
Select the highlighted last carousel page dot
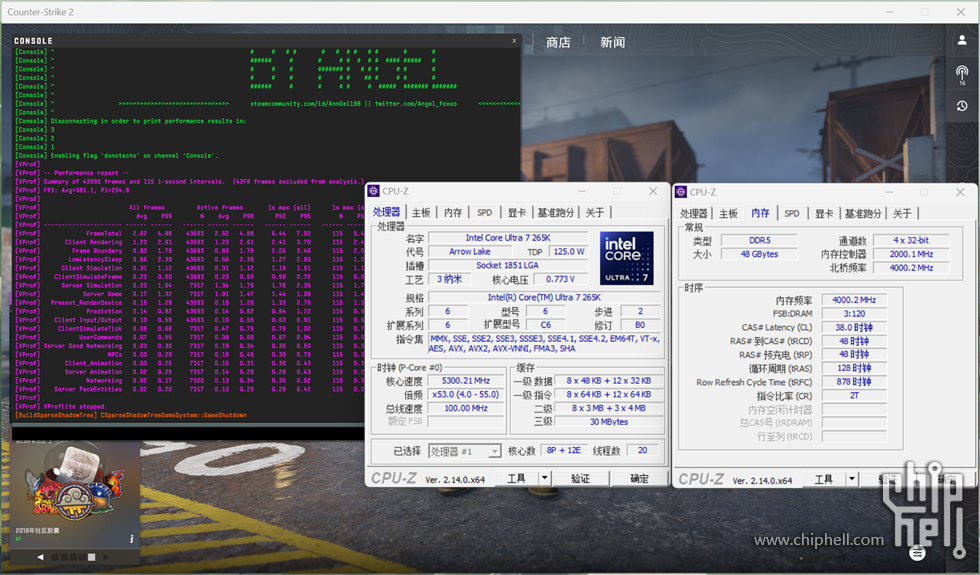91,557
